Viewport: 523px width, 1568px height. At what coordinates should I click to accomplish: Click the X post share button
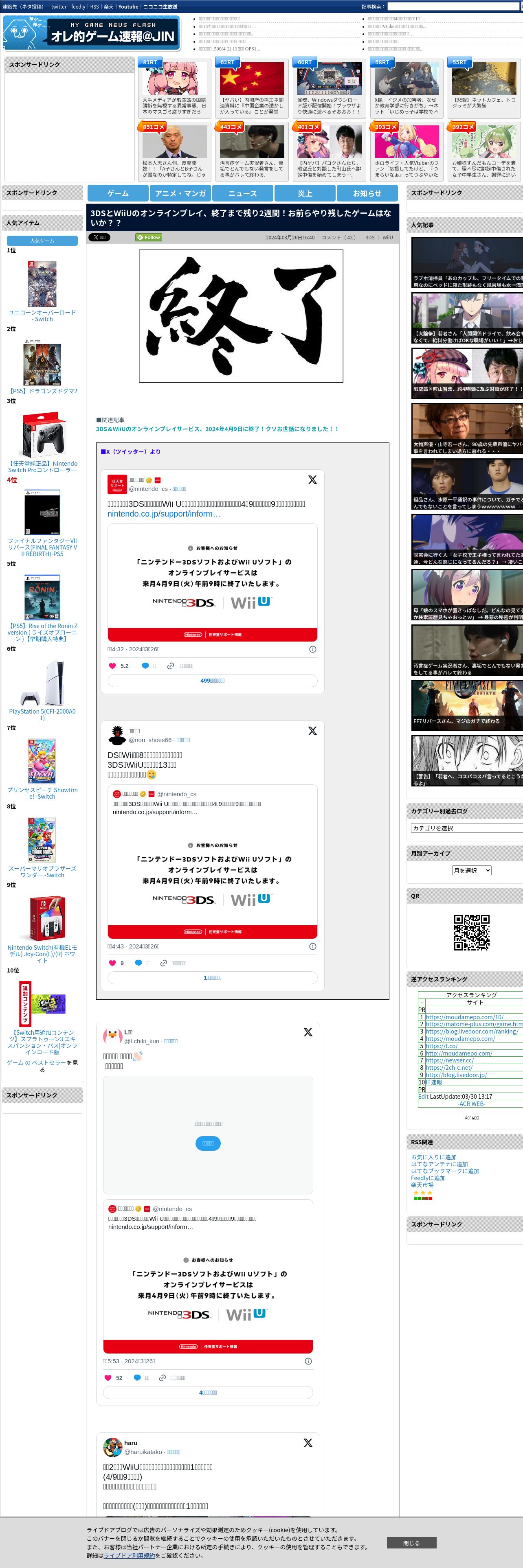click(x=99, y=237)
